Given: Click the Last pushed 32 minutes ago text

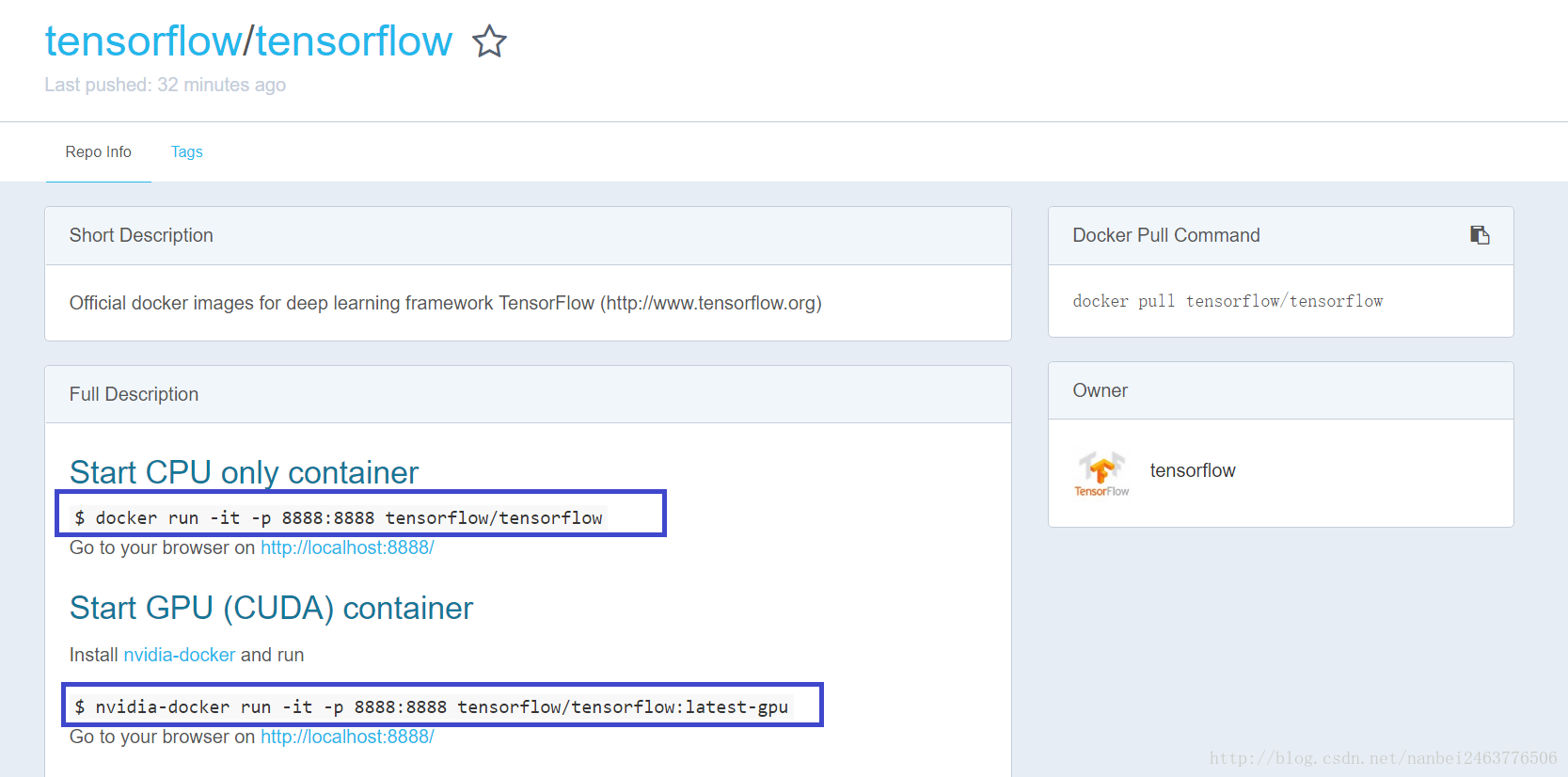Looking at the screenshot, I should [x=165, y=85].
